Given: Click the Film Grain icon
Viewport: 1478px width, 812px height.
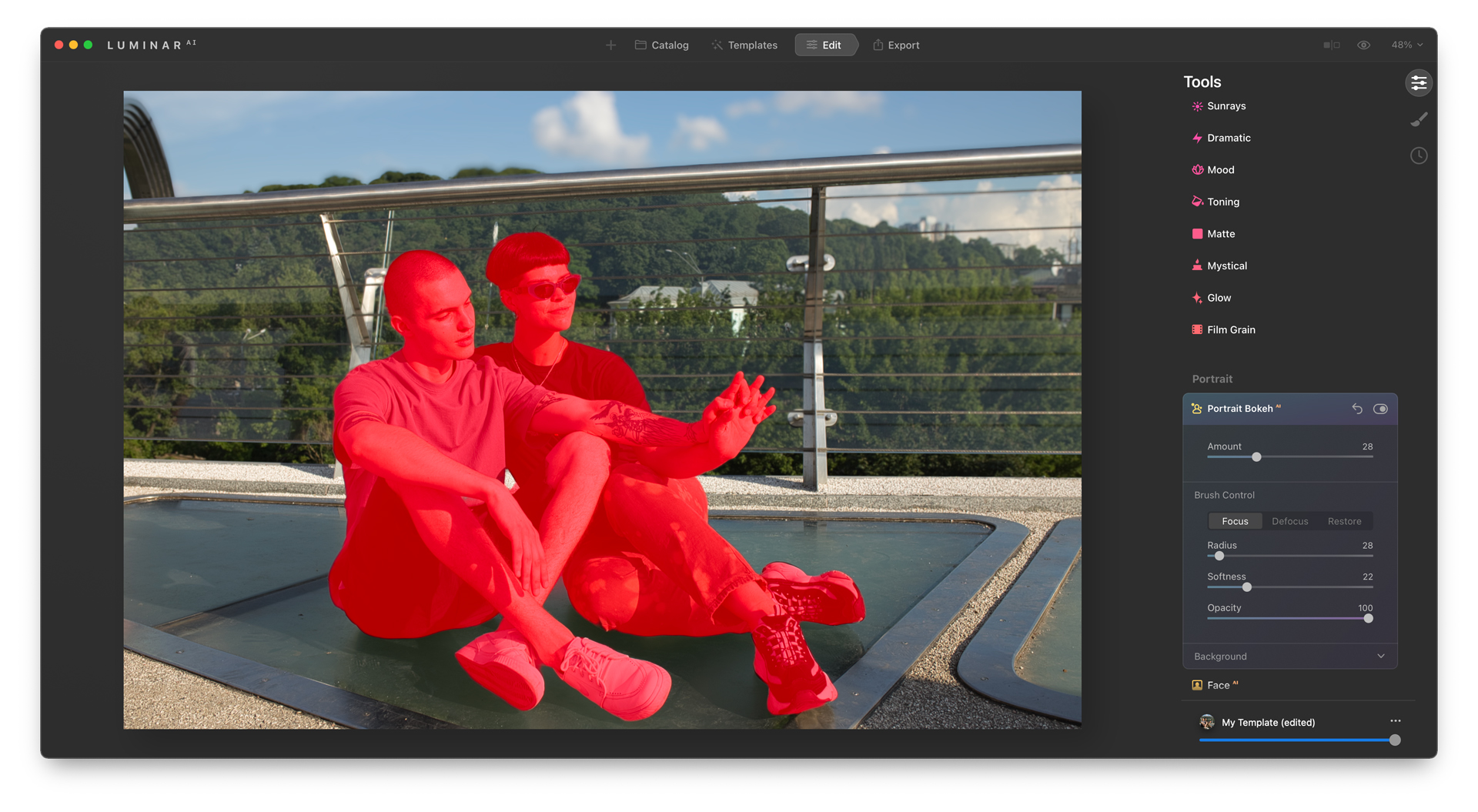Looking at the screenshot, I should click(1197, 329).
